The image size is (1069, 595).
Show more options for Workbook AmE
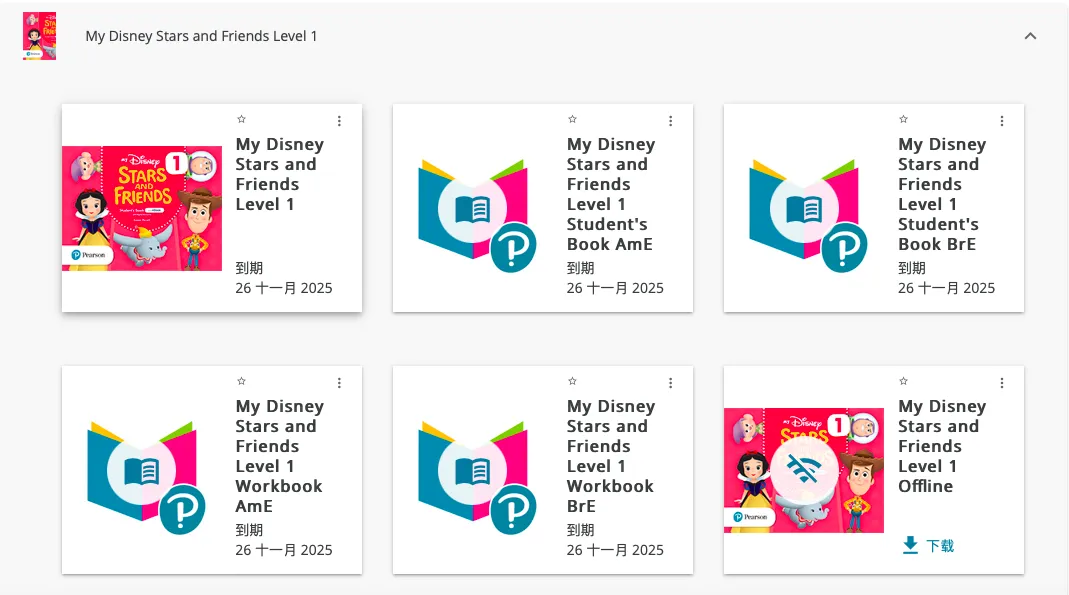click(x=339, y=383)
